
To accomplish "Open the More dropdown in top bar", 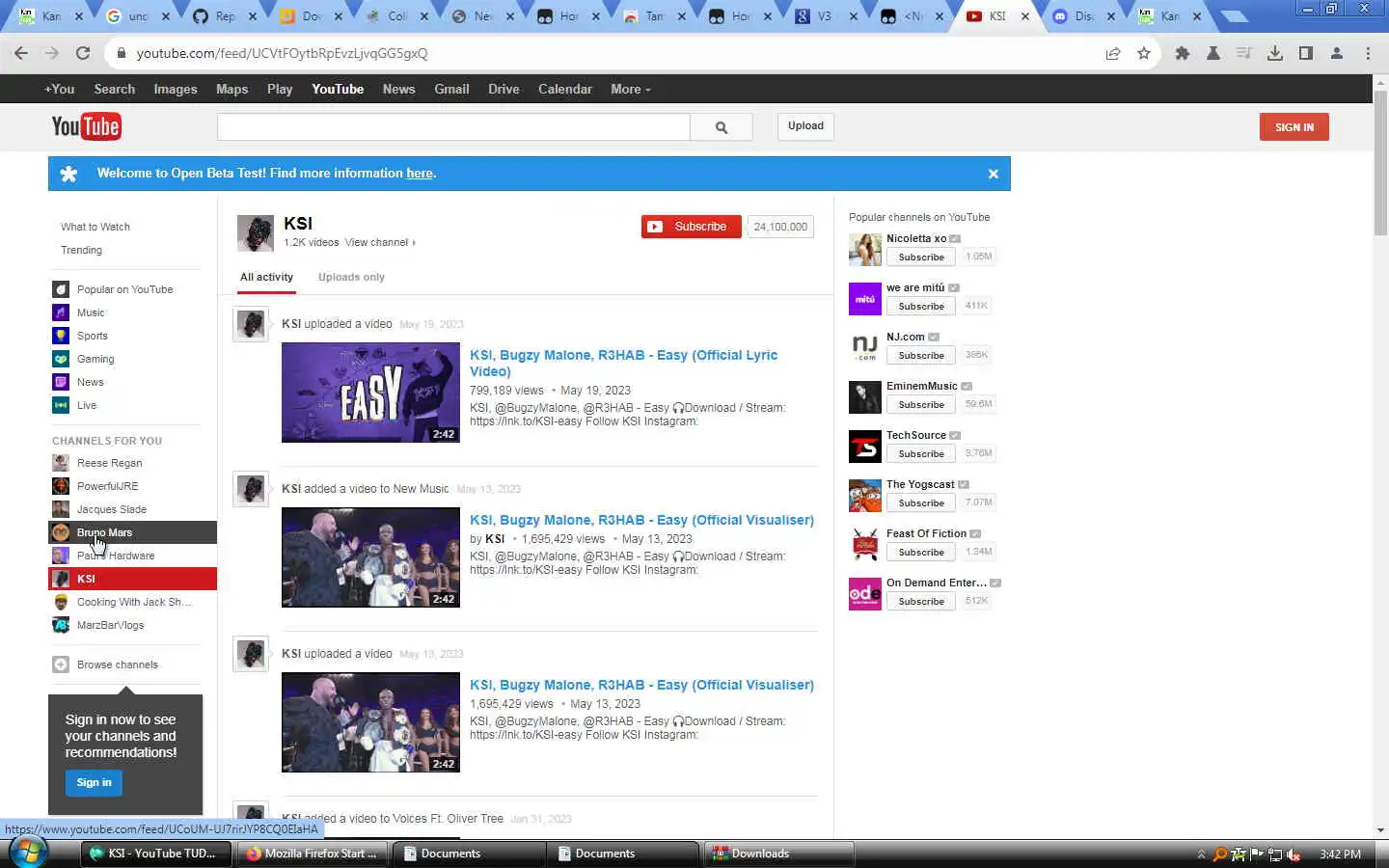I will coord(630,89).
